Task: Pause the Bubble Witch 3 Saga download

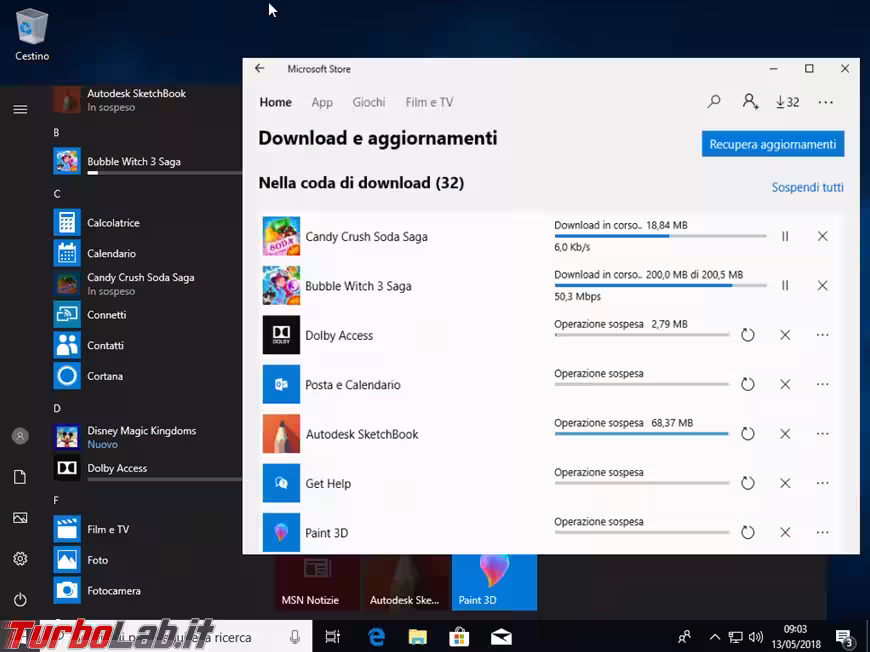Action: pyautogui.click(x=785, y=286)
